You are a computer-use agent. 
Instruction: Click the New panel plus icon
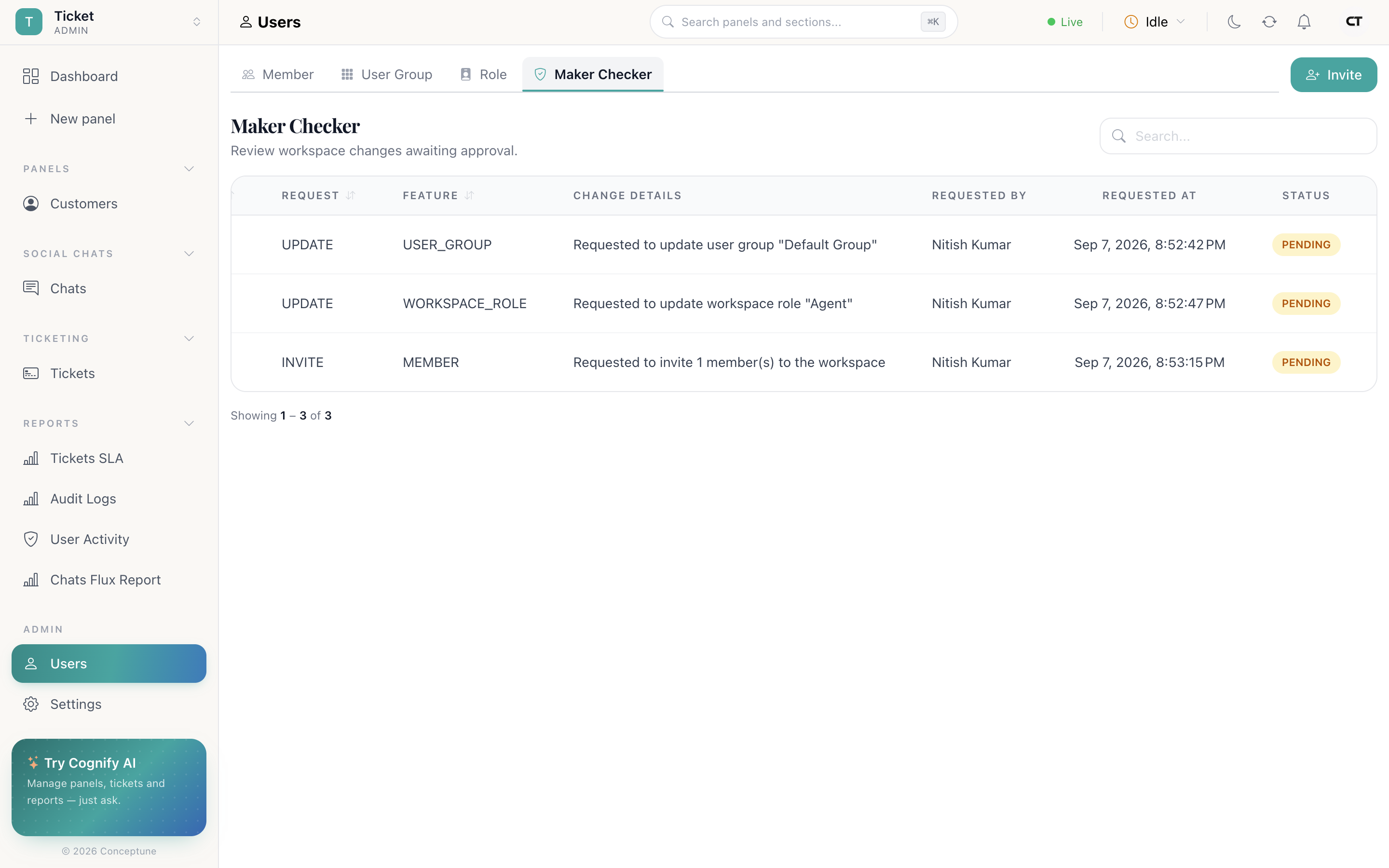(31, 119)
